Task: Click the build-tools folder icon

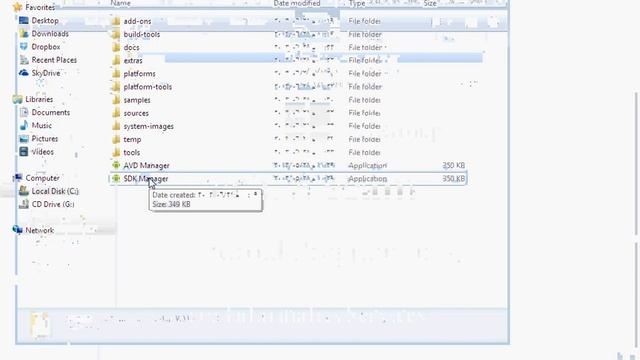Action: 116,34
